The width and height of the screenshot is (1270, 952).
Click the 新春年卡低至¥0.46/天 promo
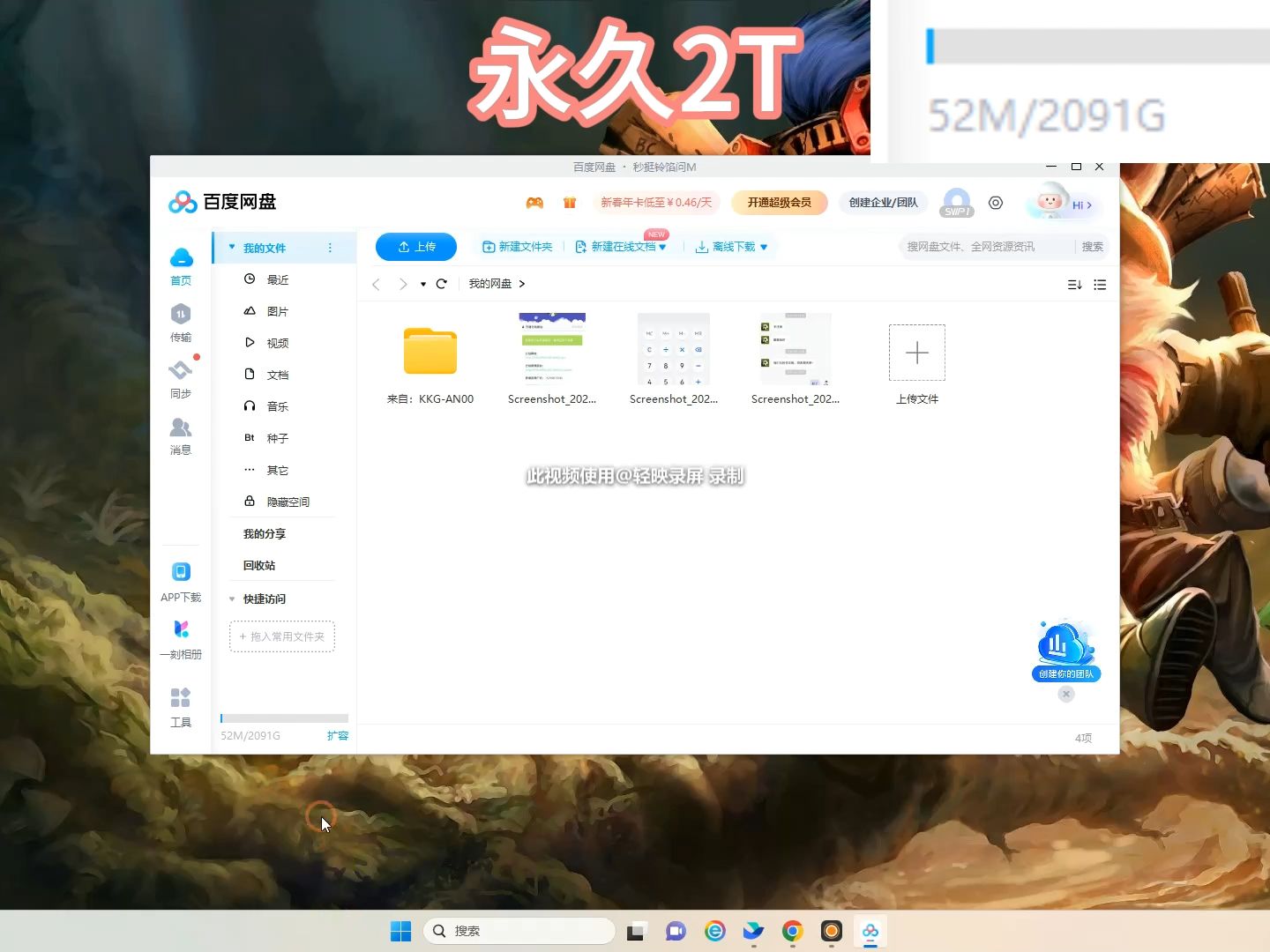click(x=656, y=203)
